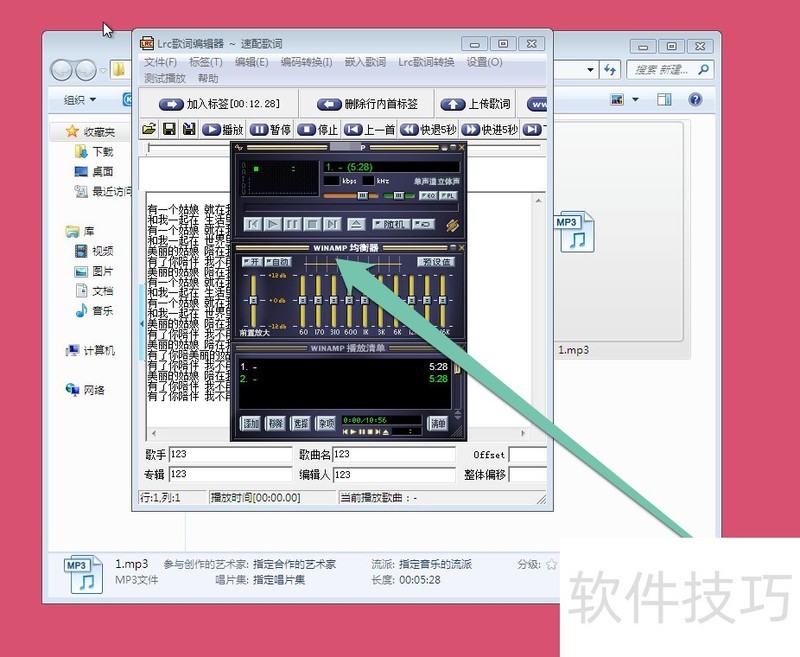Click the 播放 play button in Lrc editor toolbar

[223, 130]
